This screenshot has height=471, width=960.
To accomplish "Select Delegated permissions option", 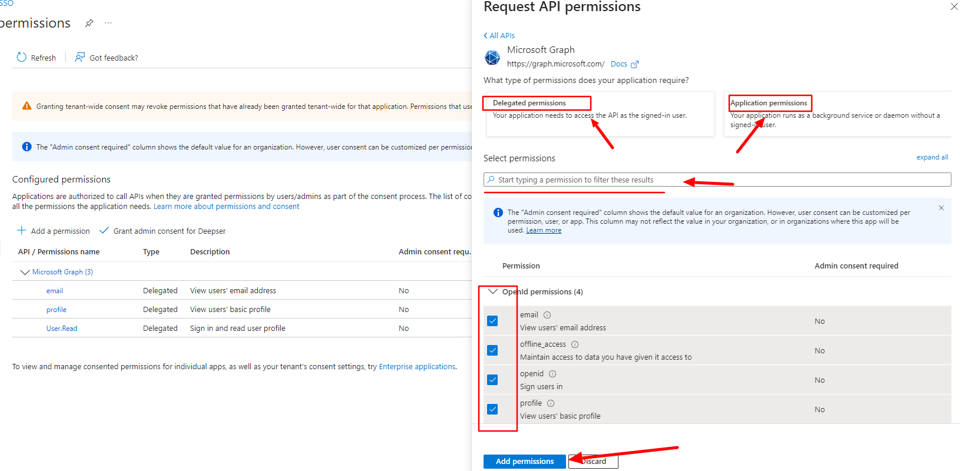I will point(599,114).
